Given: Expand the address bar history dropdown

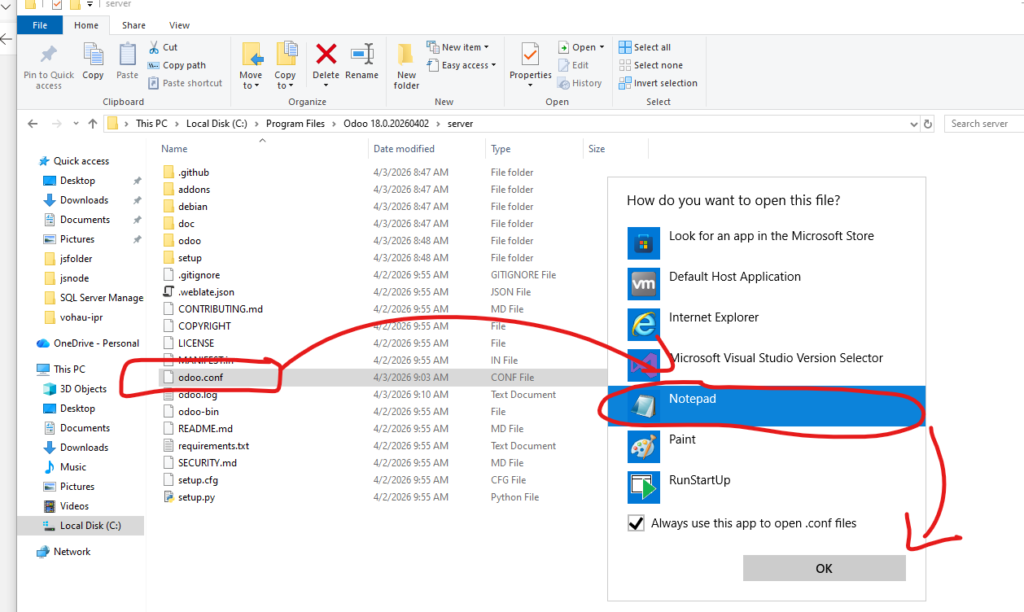Looking at the screenshot, I should click(913, 124).
